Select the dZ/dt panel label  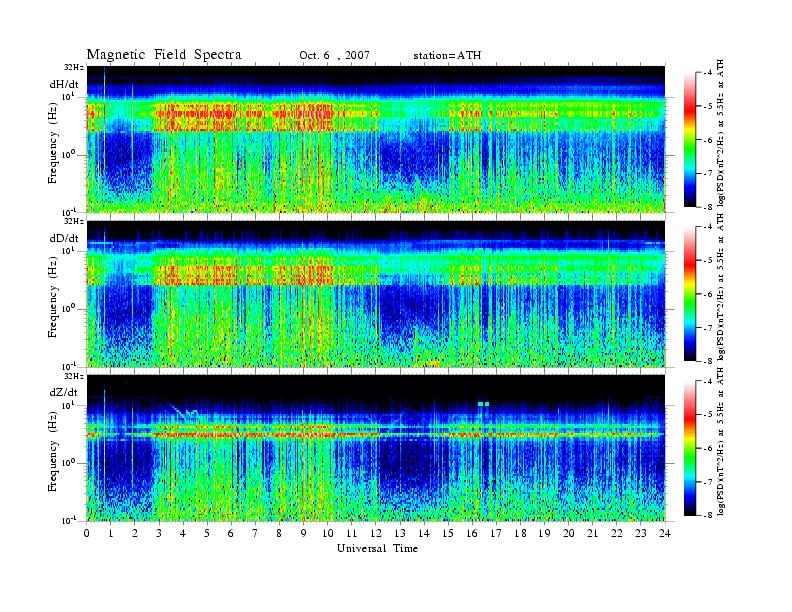64,392
